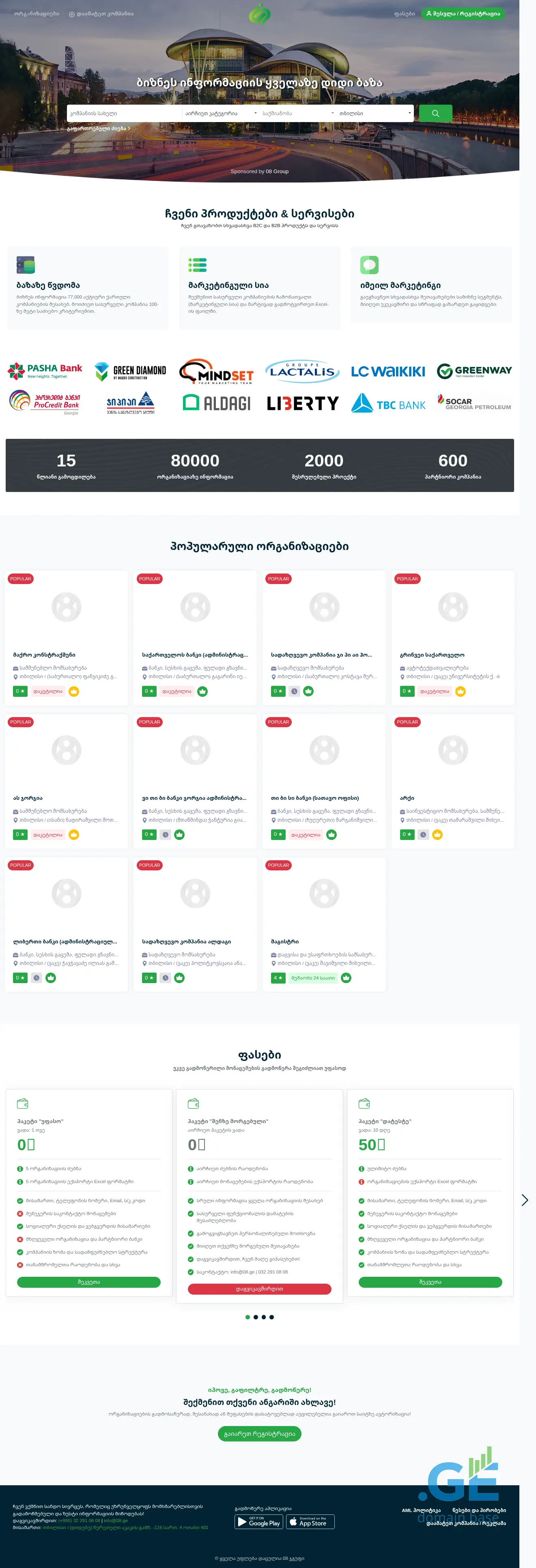This screenshot has height=1568, width=536.
Task: Click the 'შესვლა / რეგისტრაცია' login button
Action: click(462, 13)
